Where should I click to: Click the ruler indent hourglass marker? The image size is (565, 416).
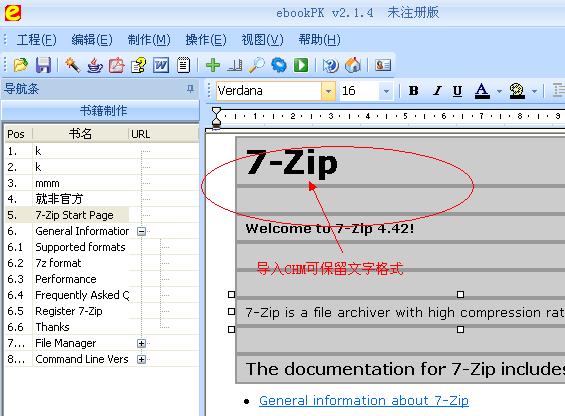tap(216, 117)
